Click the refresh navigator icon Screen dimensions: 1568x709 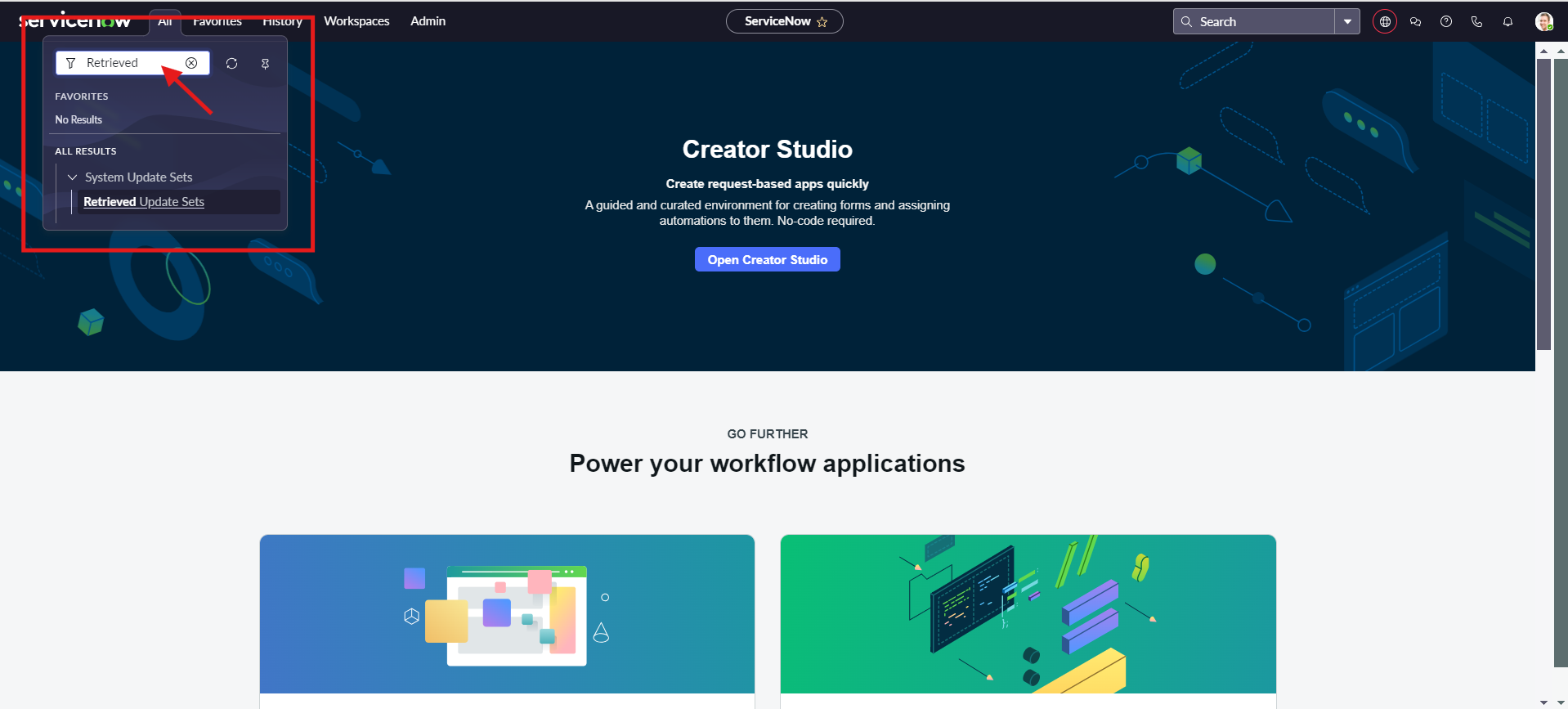[x=232, y=64]
